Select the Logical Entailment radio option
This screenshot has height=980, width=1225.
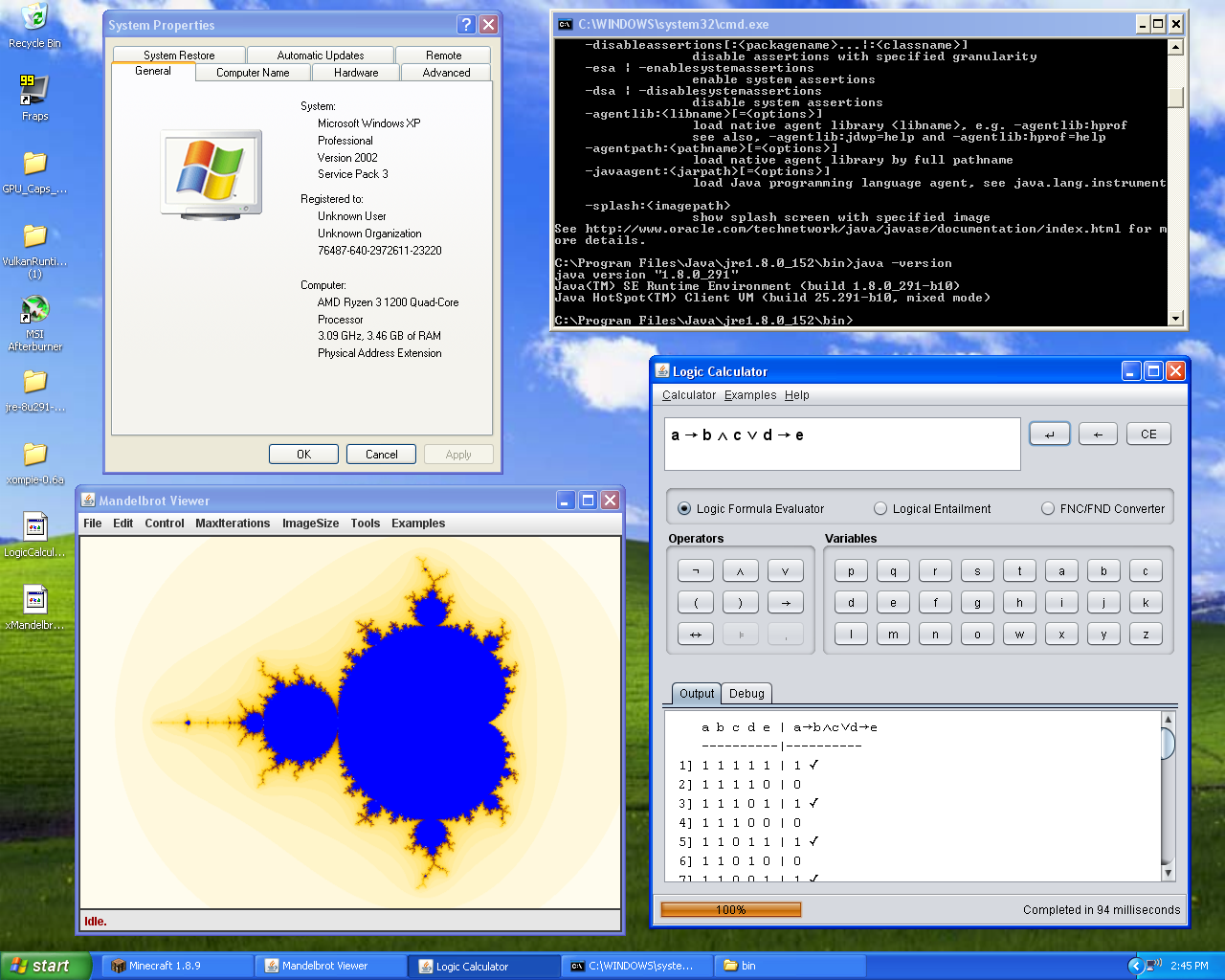(x=880, y=509)
